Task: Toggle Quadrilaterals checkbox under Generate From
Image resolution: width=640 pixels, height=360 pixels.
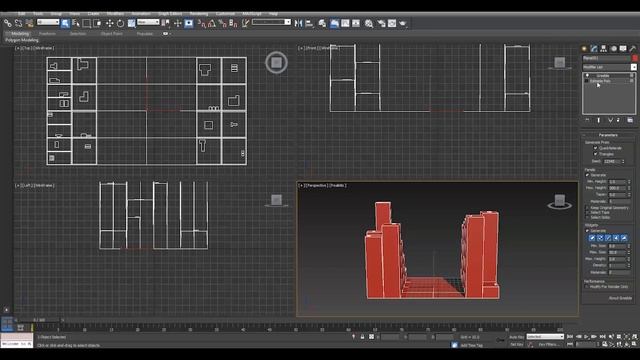Action: coord(595,148)
